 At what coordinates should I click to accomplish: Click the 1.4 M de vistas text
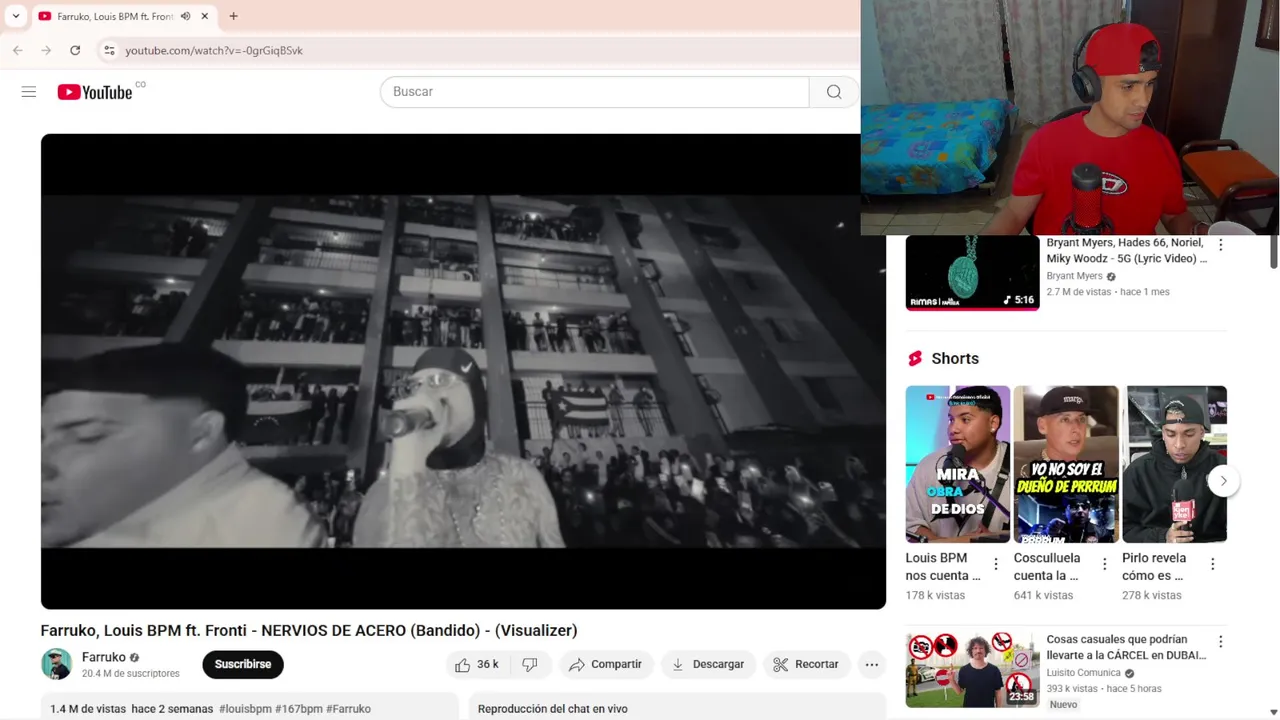(88, 709)
